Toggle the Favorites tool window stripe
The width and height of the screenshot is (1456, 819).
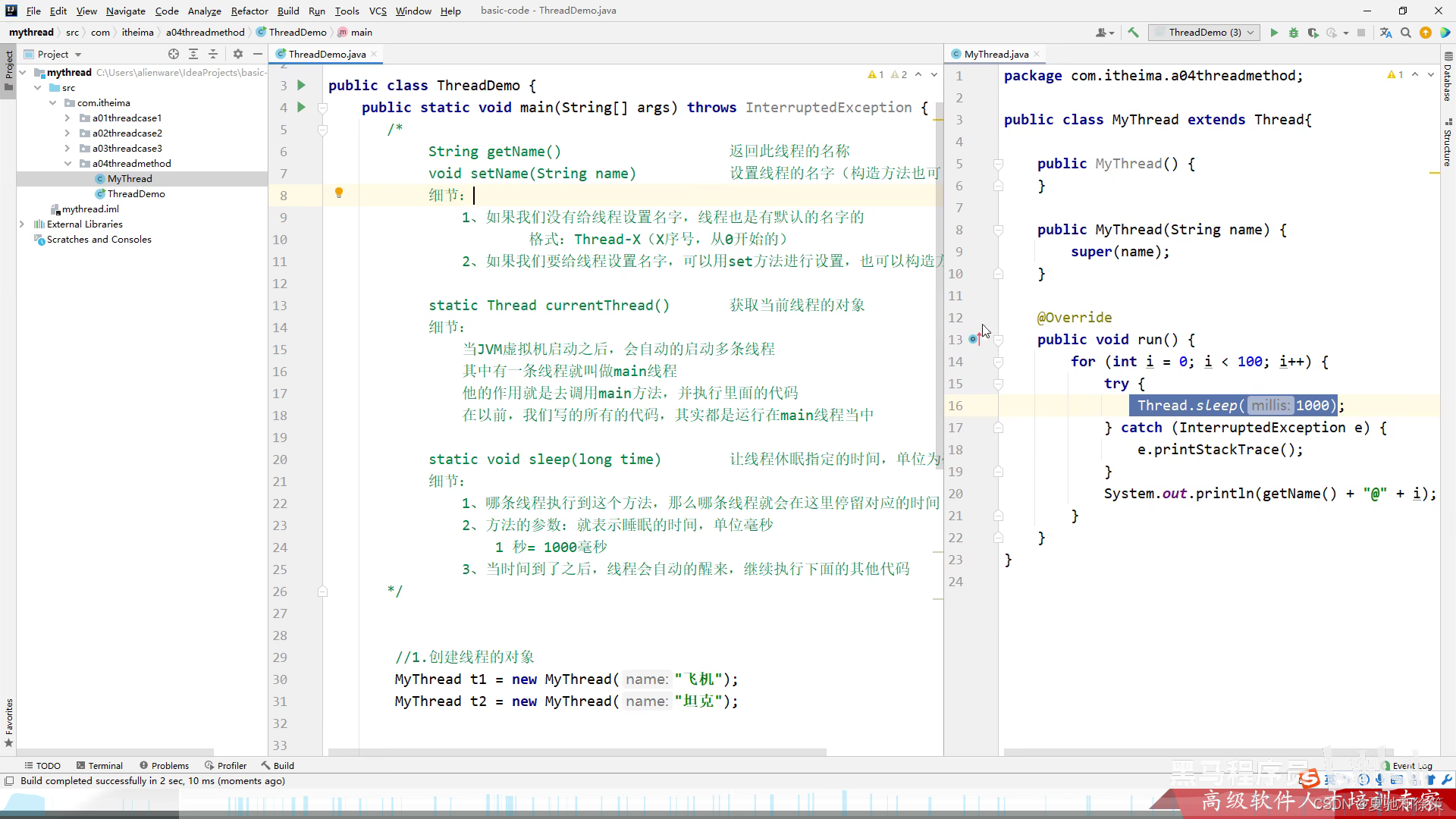click(9, 720)
